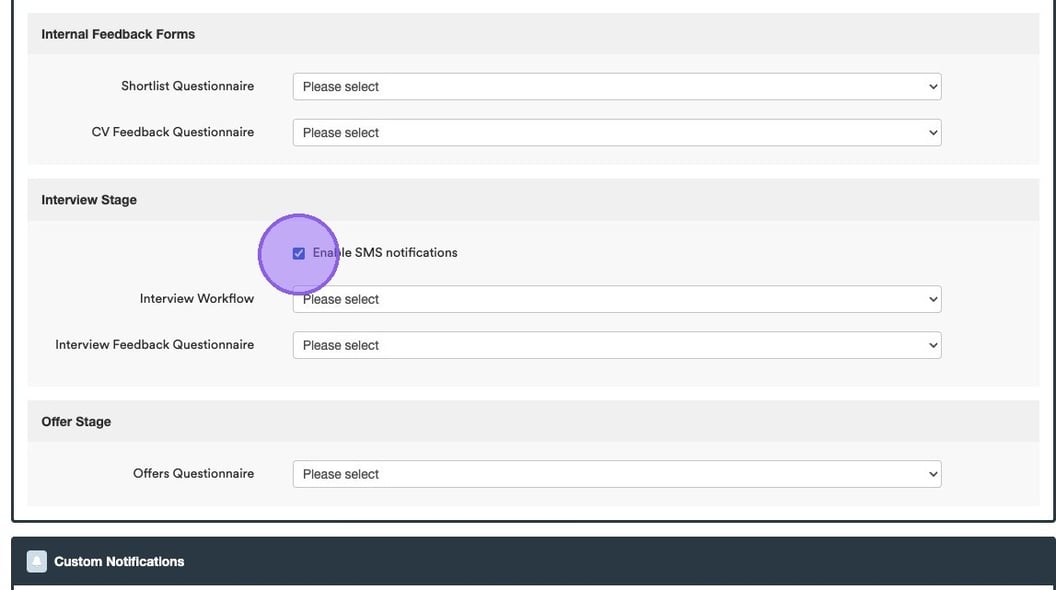Click the 'Interview Feedback Questionnaire' field label
Image resolution: width=1056 pixels, height=590 pixels.
pos(154,344)
